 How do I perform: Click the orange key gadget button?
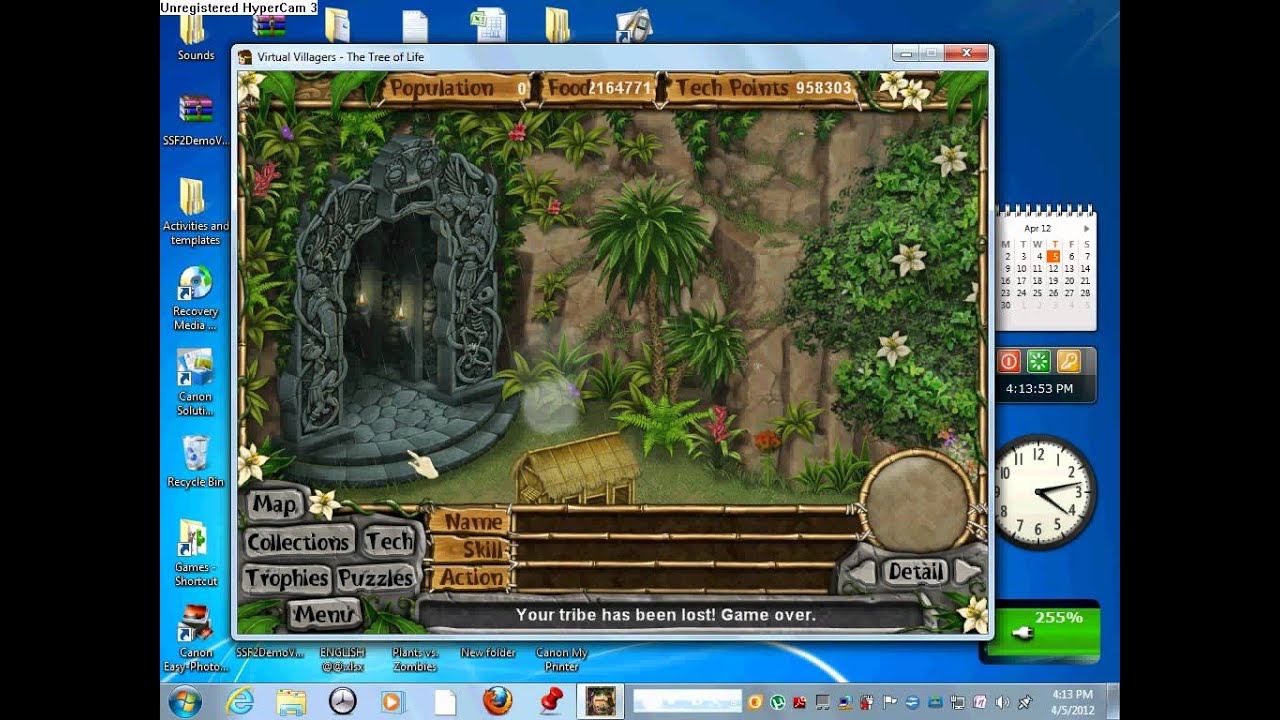click(1069, 361)
